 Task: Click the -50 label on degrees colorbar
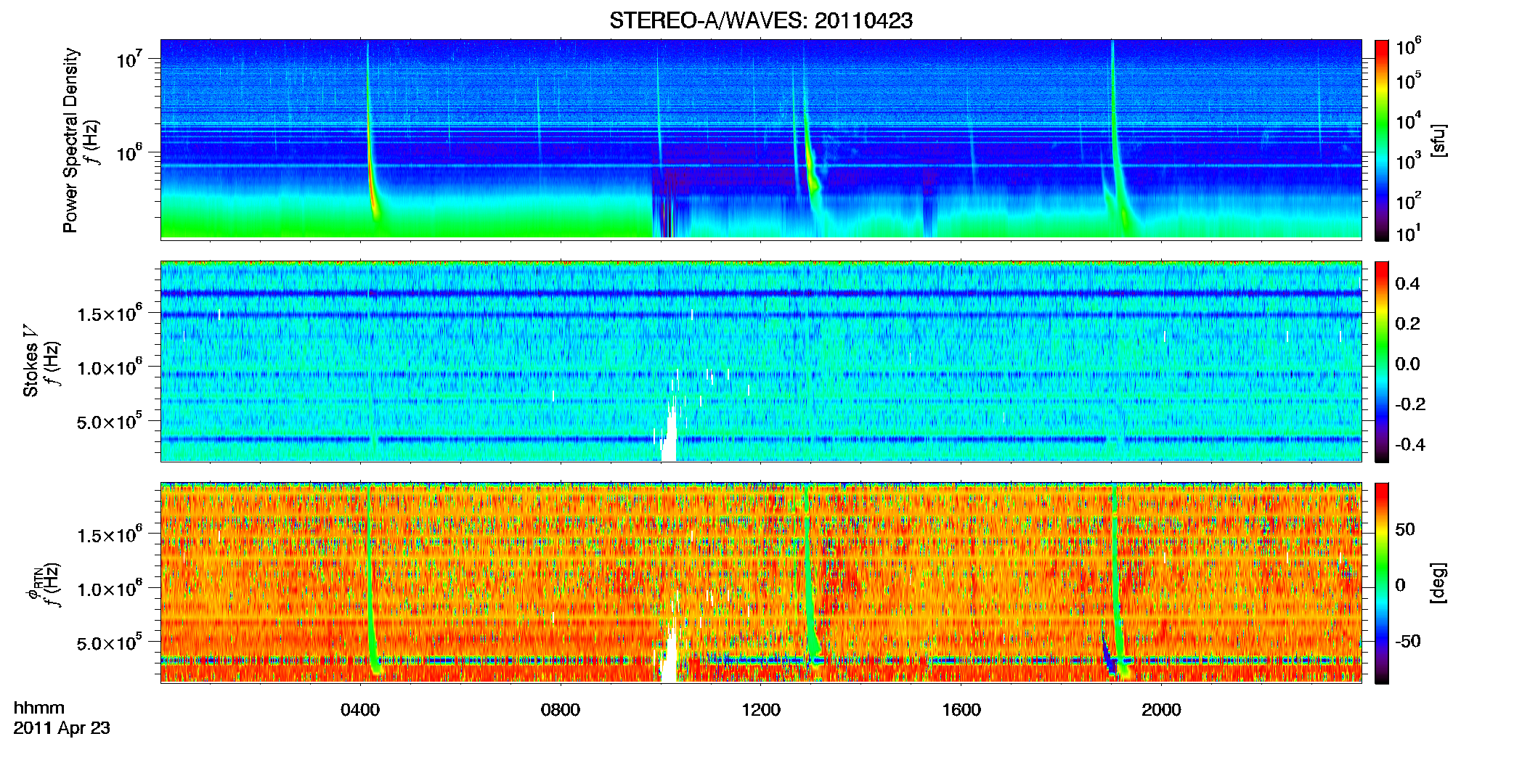point(1407,641)
